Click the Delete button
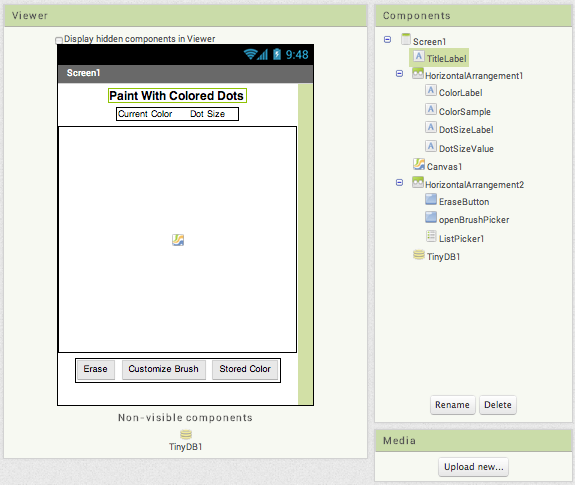This screenshot has width=575, height=485. [498, 405]
